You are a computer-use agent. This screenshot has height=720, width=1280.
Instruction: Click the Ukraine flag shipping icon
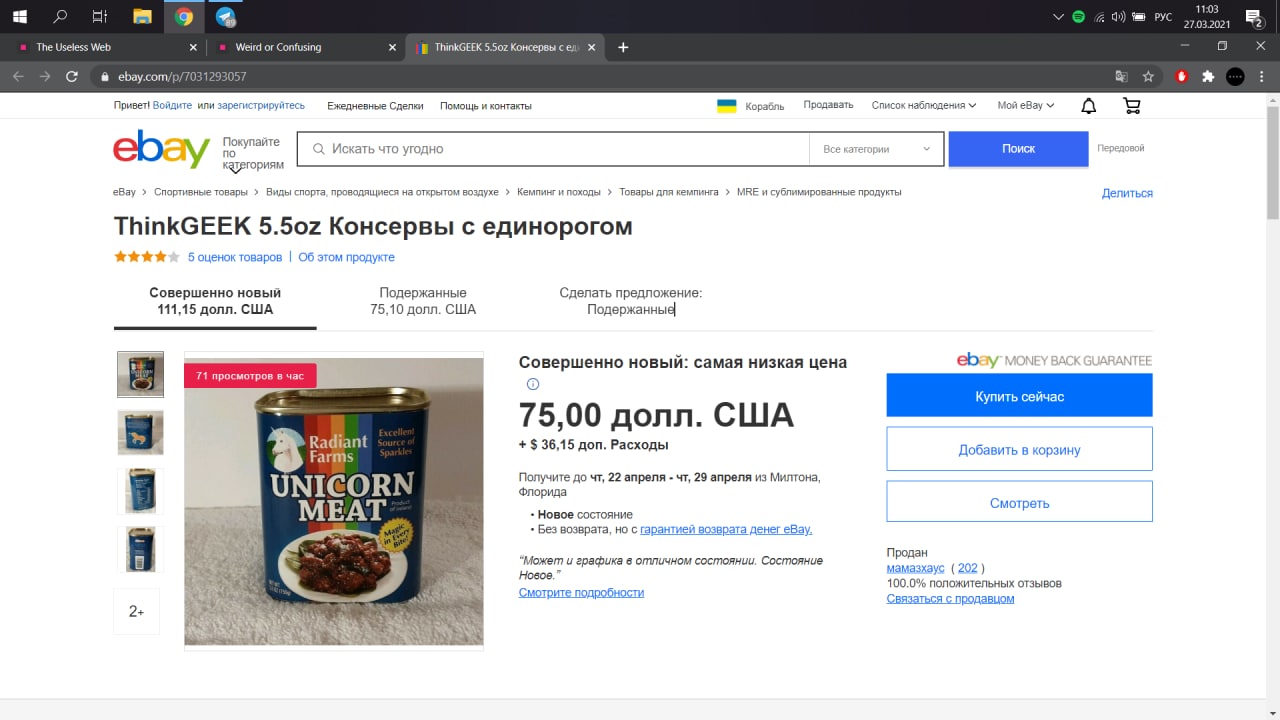(727, 106)
